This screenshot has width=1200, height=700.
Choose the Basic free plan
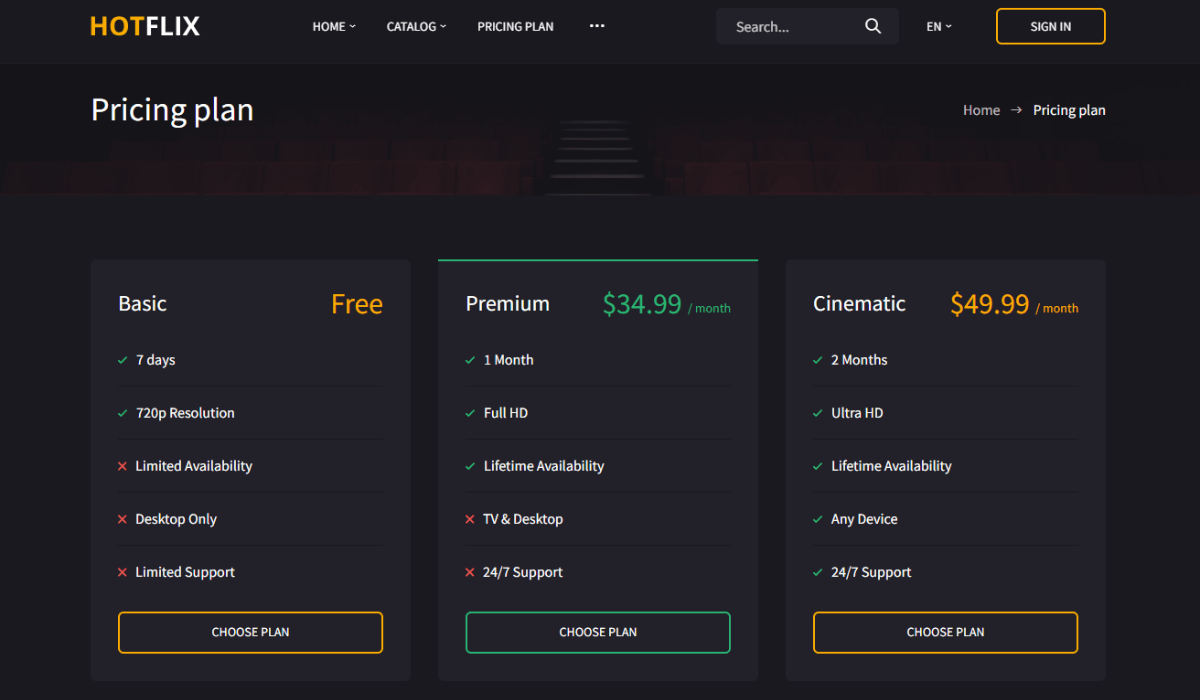click(250, 632)
